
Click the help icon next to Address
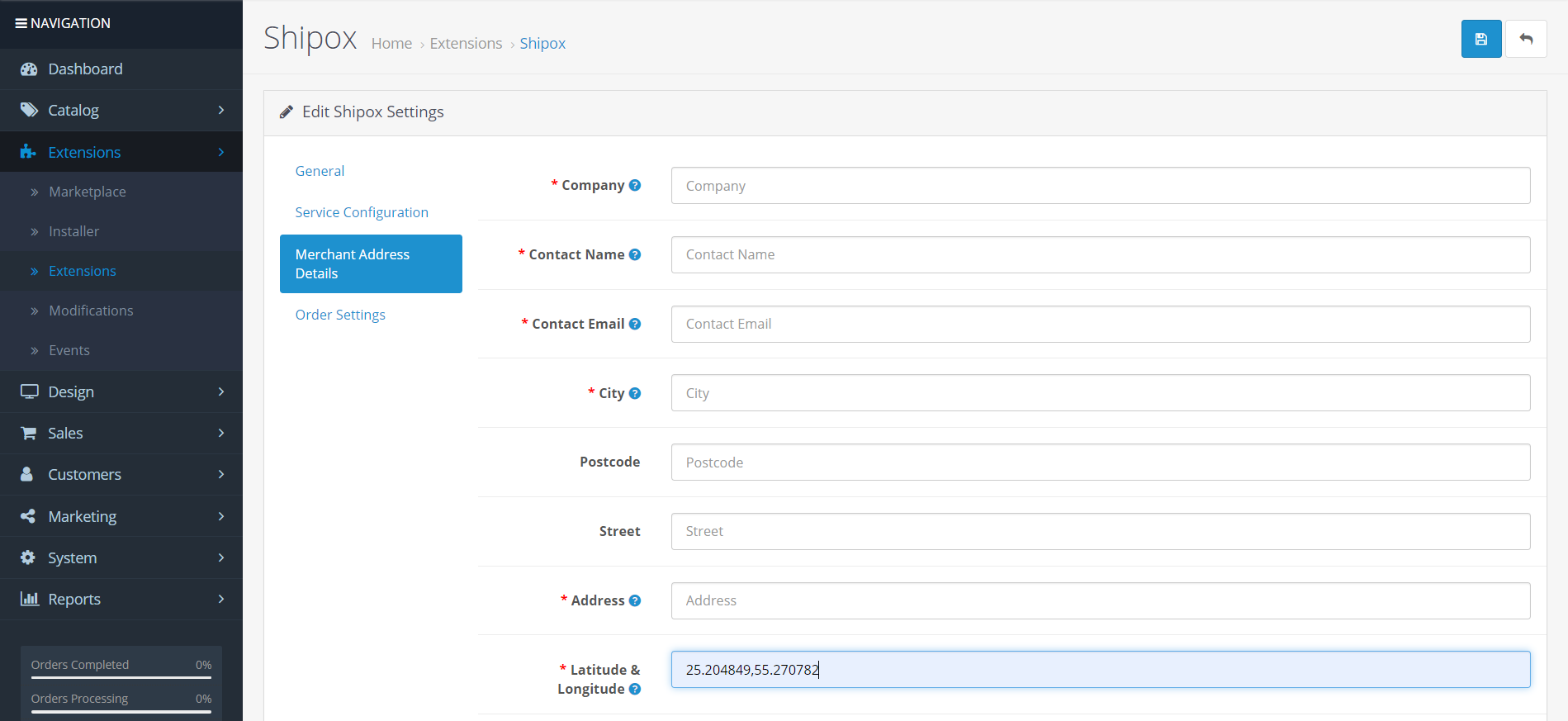click(x=635, y=600)
